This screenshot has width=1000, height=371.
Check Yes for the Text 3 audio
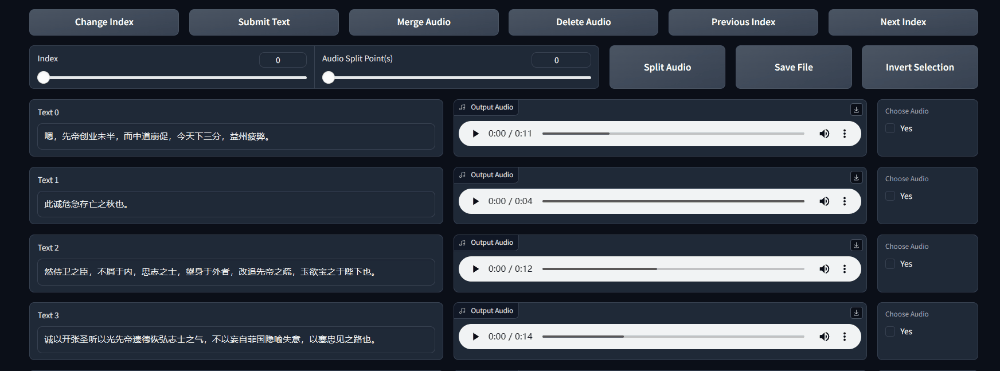(x=890, y=331)
